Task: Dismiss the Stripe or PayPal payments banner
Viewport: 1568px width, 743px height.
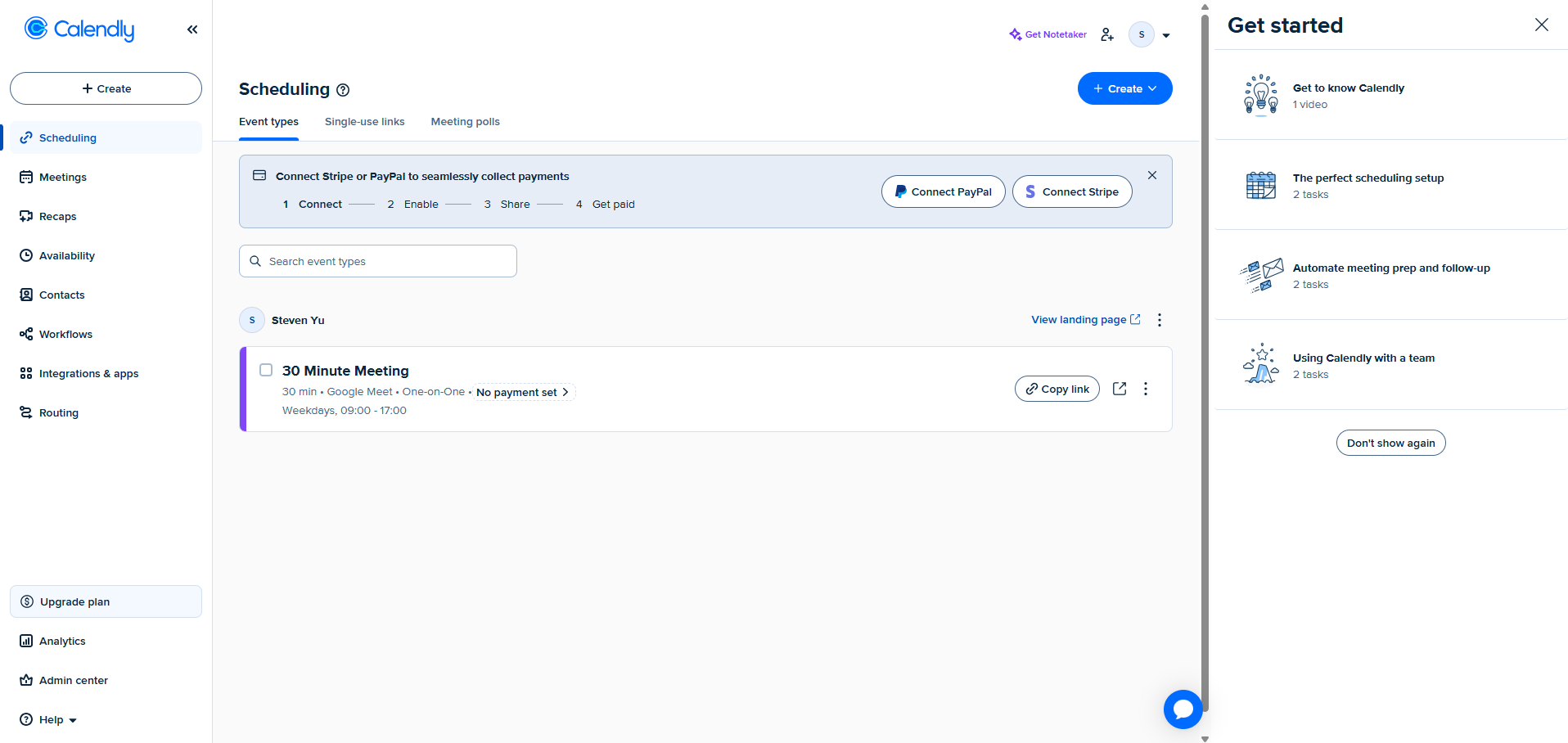Action: (x=1152, y=175)
